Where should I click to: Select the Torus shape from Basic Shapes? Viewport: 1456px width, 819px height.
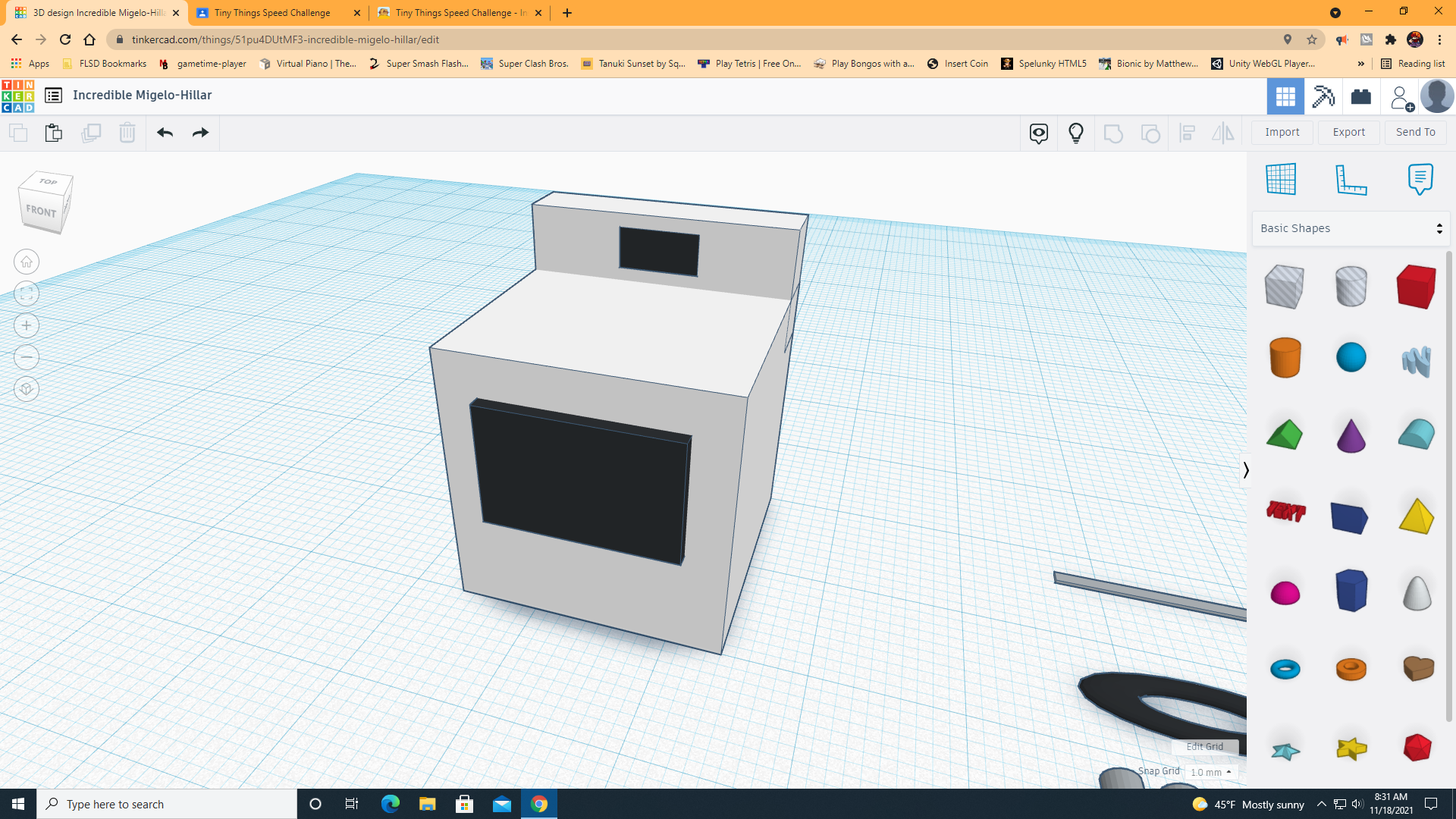pos(1285,669)
